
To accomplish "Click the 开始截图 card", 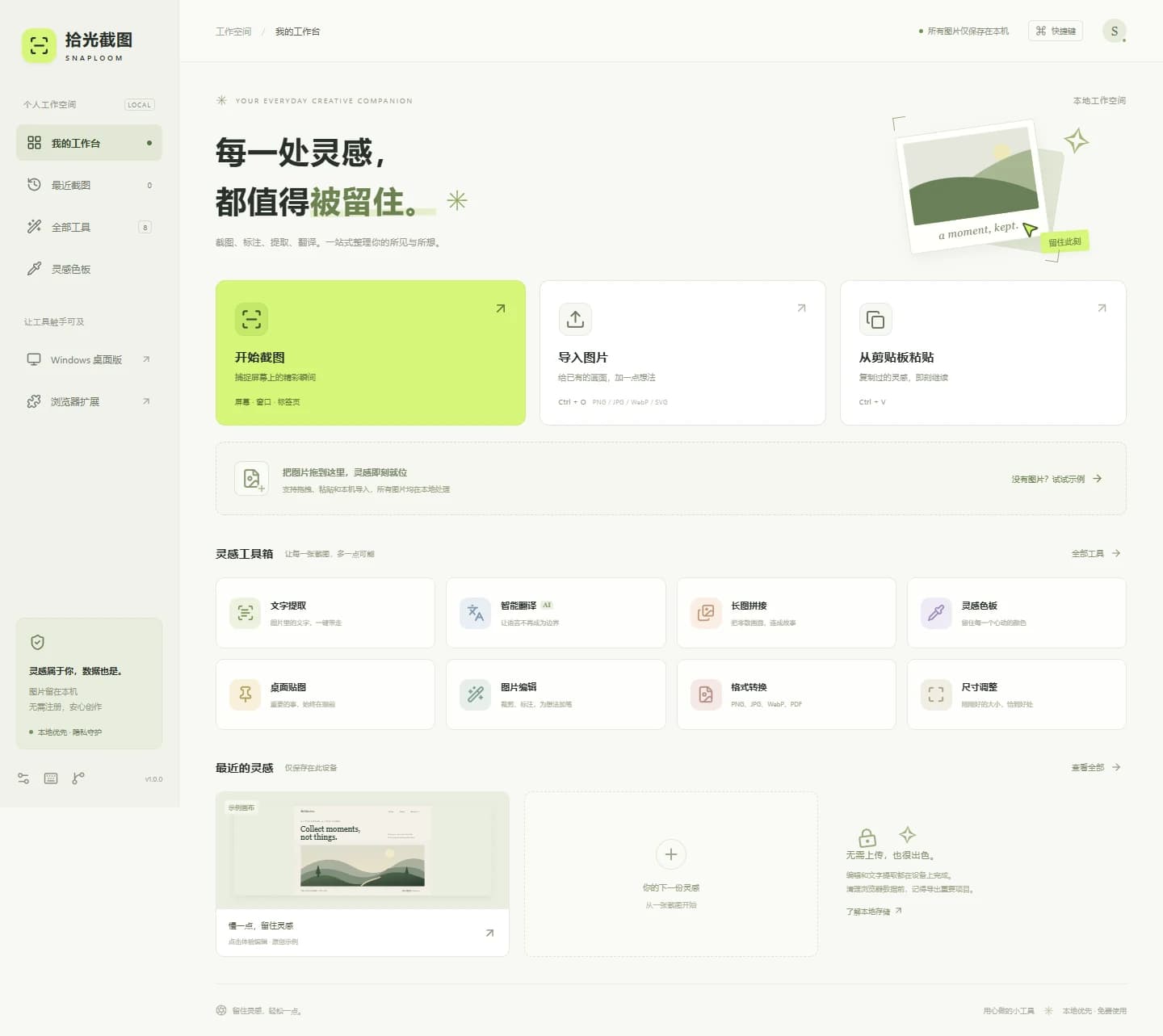I will click(371, 353).
